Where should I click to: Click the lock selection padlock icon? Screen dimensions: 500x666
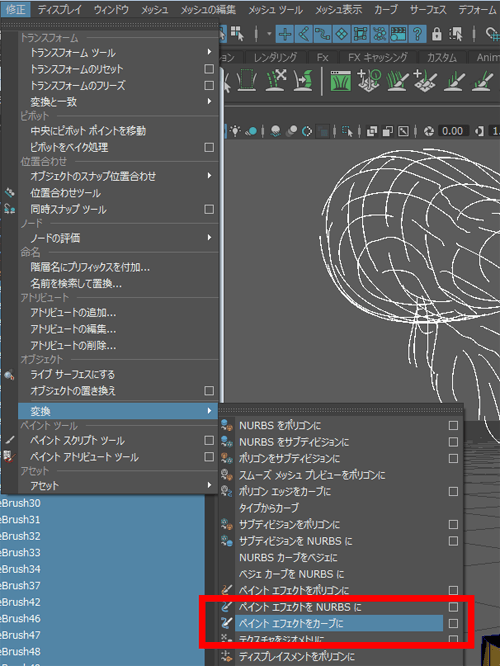(437, 34)
